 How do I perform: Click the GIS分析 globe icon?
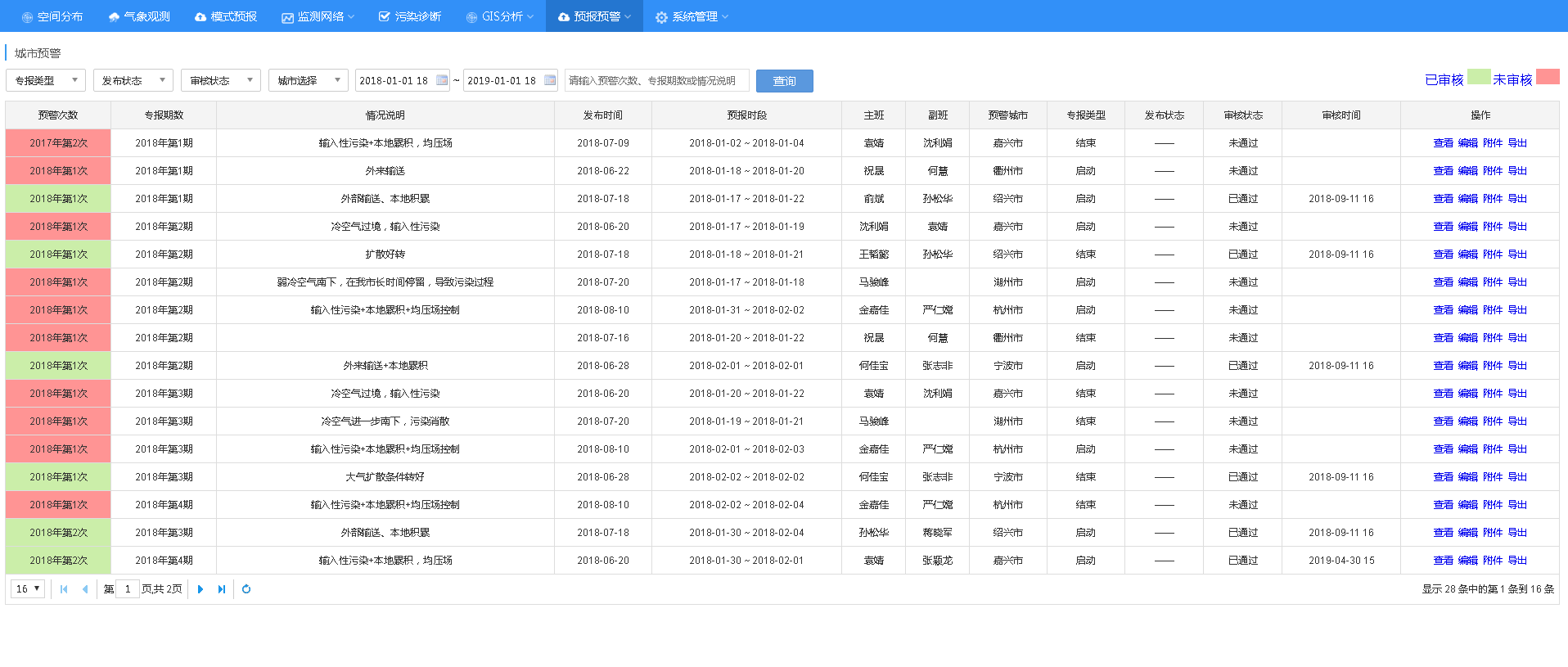click(x=471, y=17)
